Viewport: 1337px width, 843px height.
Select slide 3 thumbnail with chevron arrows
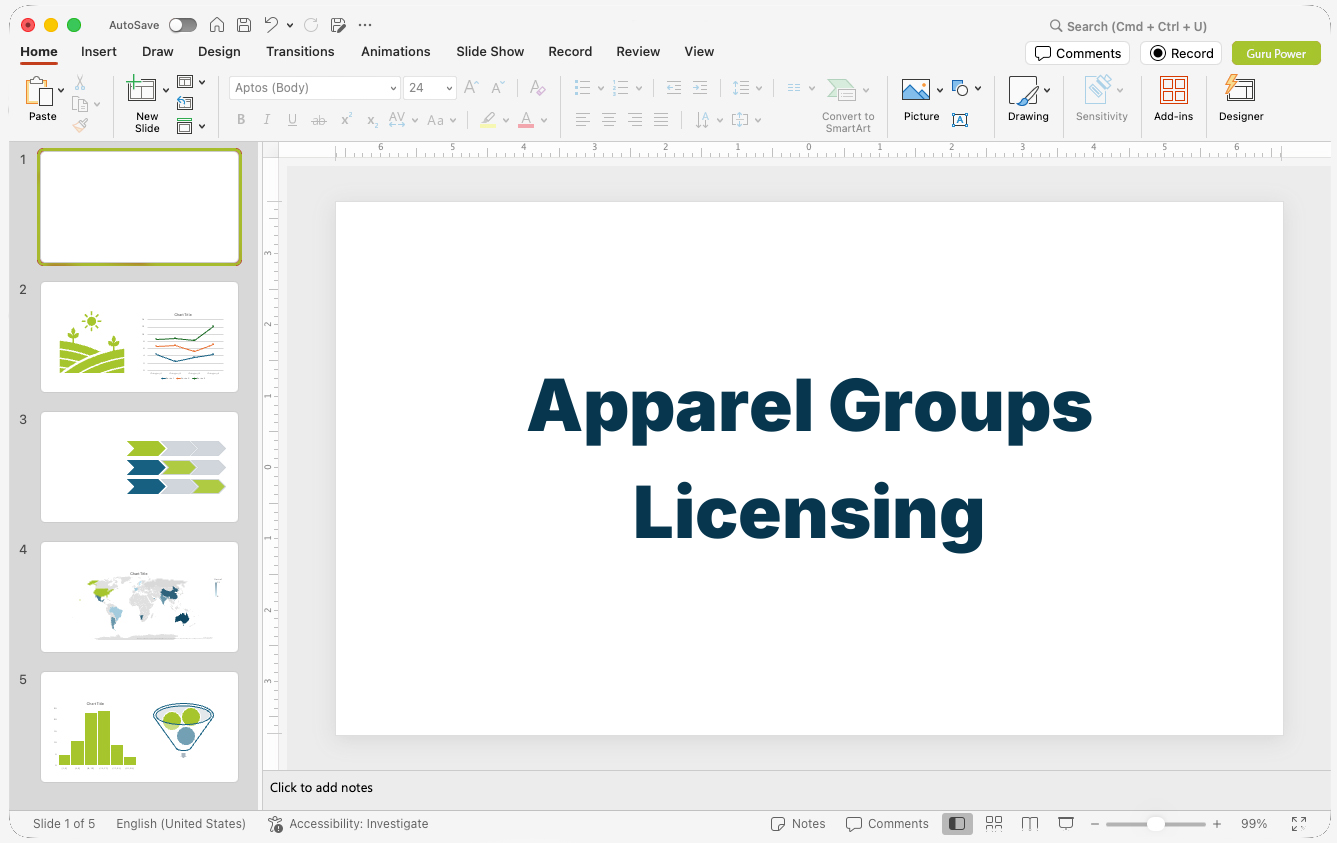(139, 467)
